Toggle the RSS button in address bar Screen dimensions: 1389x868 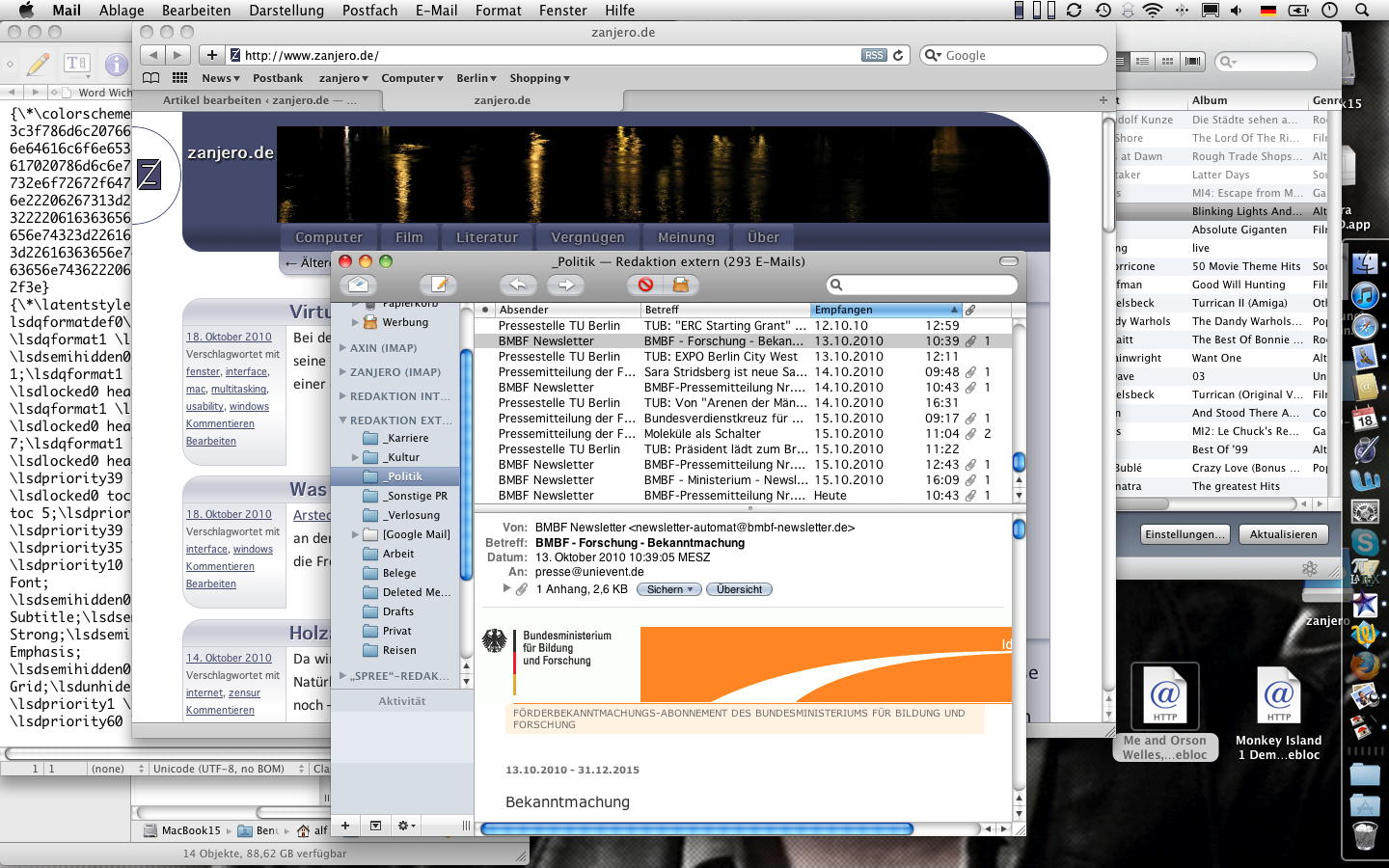[874, 55]
